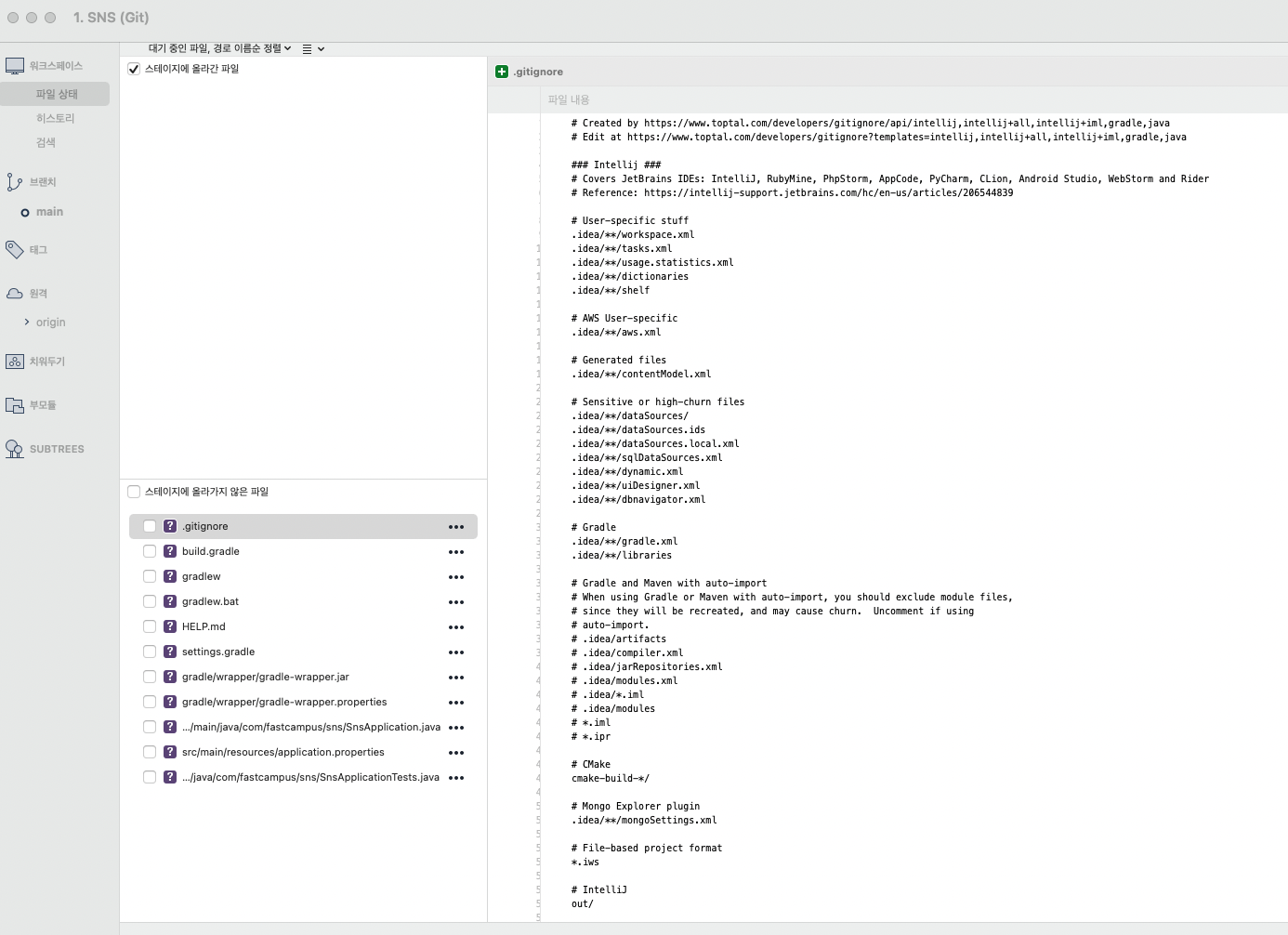Click the unknown status icon for build.gradle
The height and width of the screenshot is (935, 1288).
coord(170,551)
